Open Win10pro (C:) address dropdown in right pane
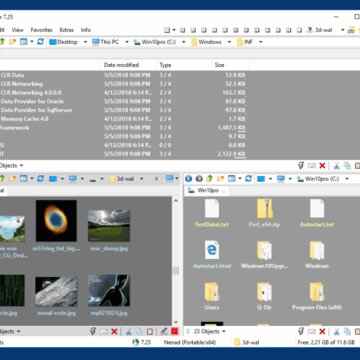 click(x=347, y=179)
